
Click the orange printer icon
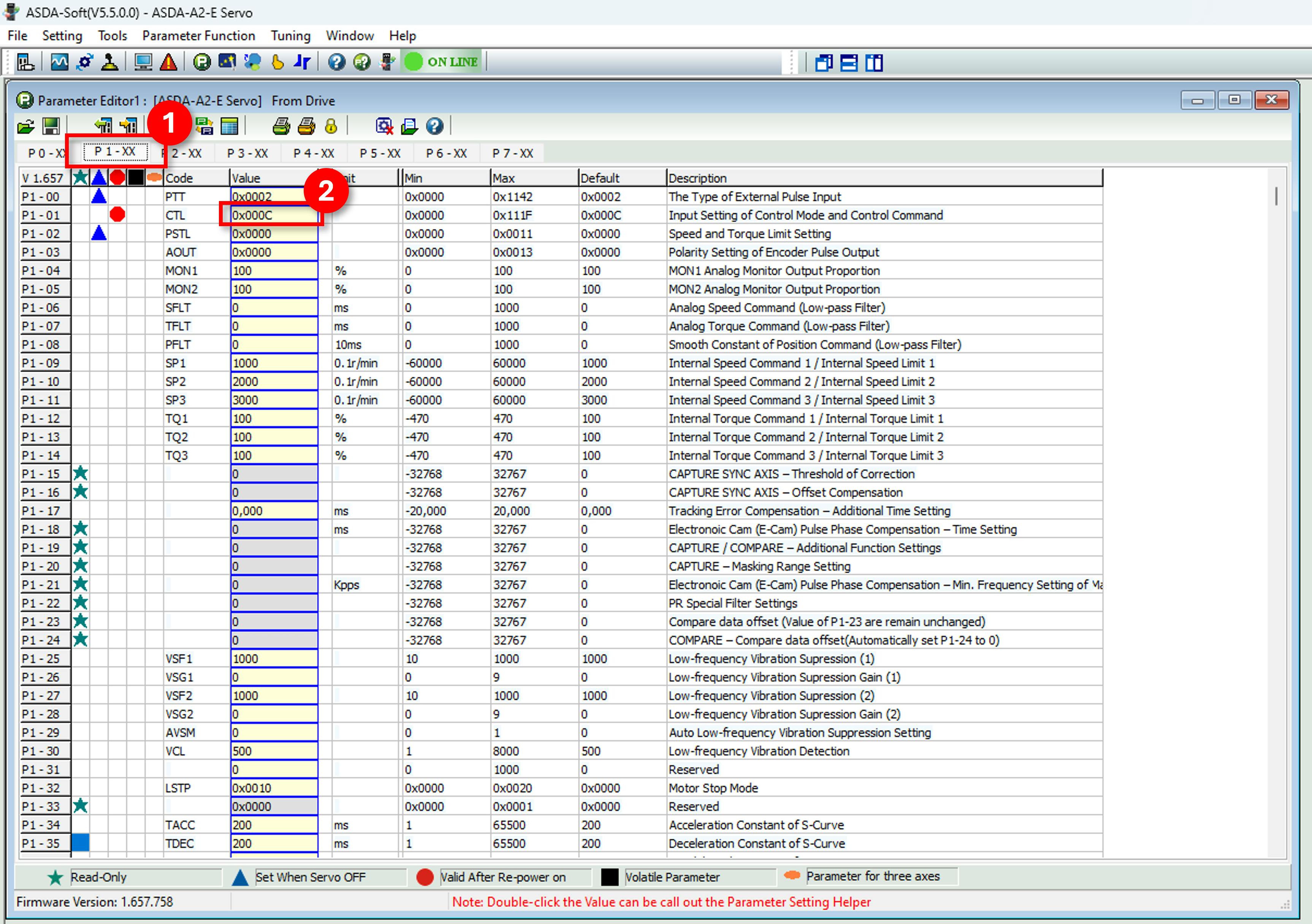coord(306,126)
